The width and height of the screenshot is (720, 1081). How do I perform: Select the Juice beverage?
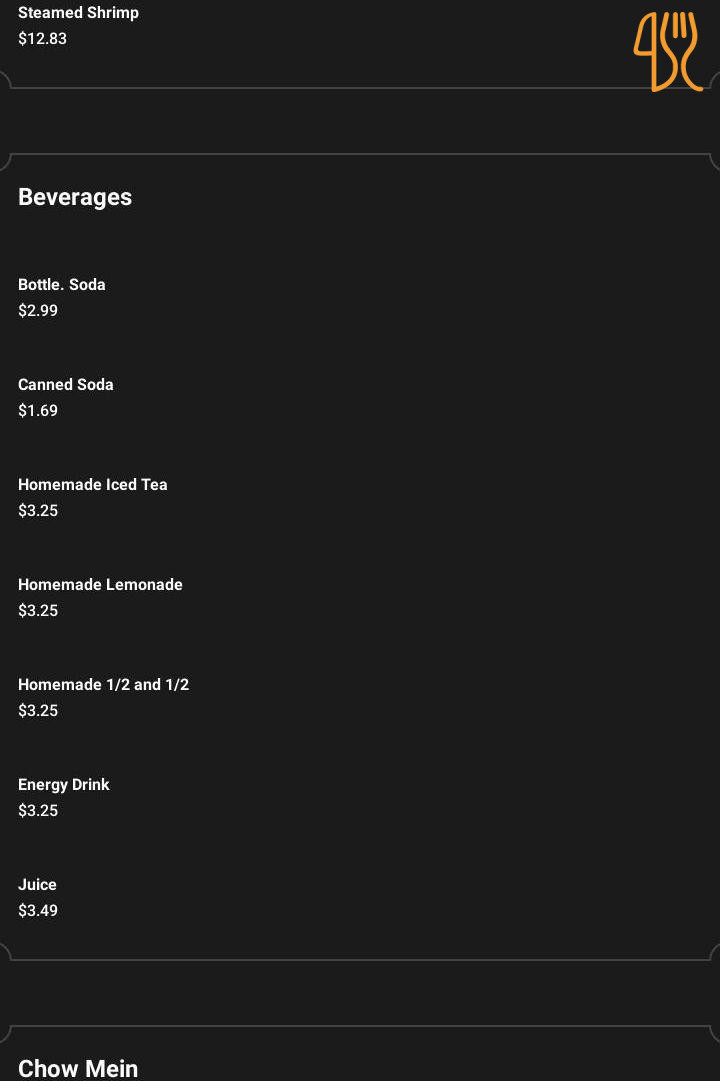coord(38,885)
